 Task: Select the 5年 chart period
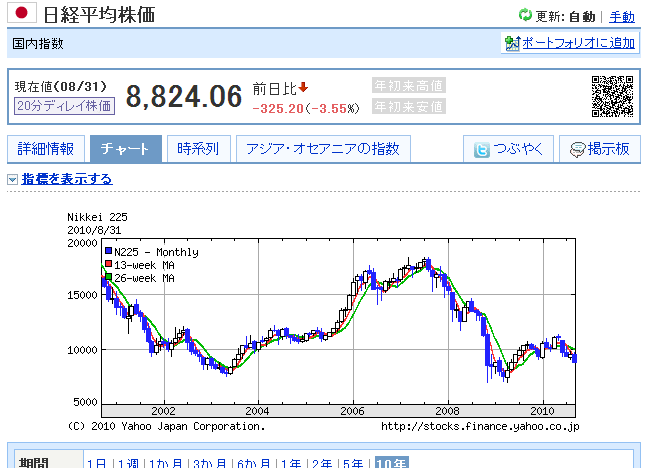(x=352, y=463)
